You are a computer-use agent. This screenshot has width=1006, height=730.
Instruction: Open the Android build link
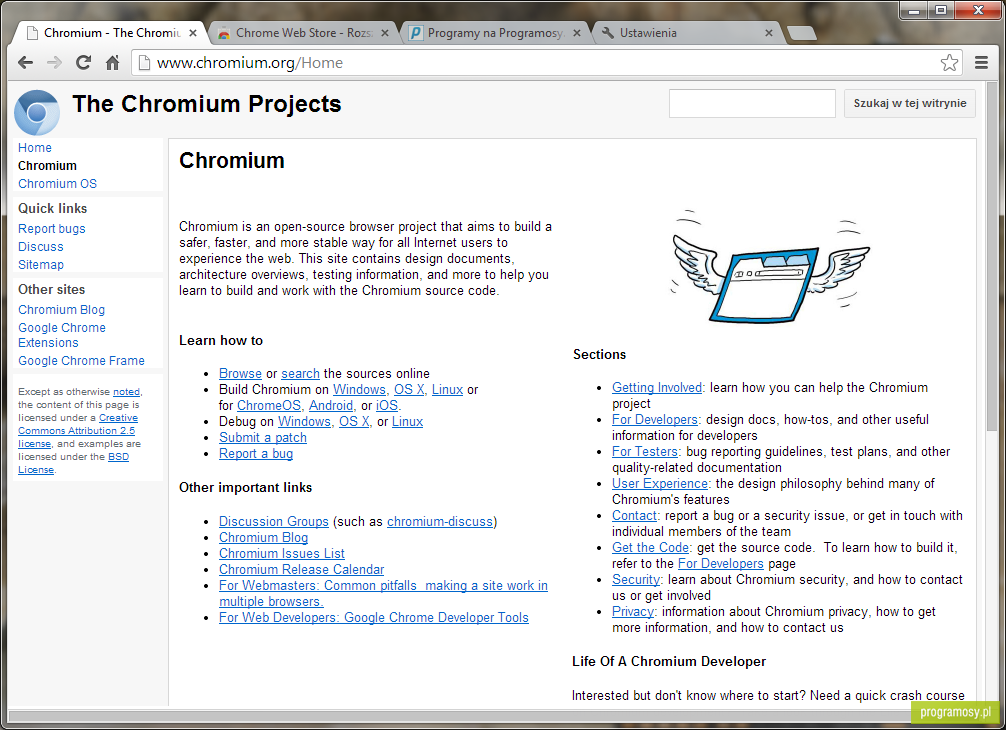click(x=331, y=405)
